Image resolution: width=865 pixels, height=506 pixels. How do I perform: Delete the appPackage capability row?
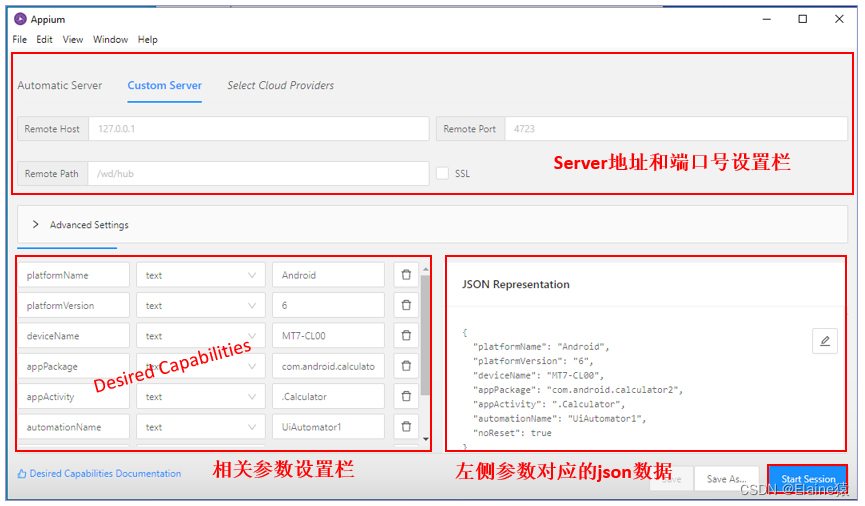click(406, 366)
